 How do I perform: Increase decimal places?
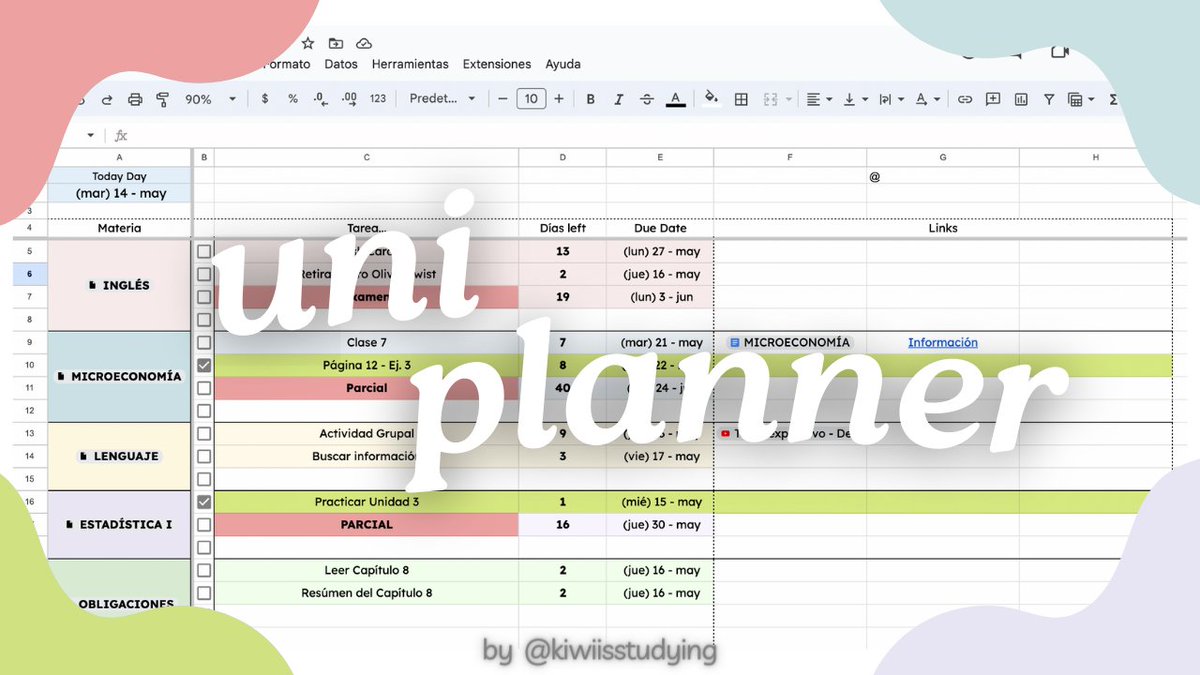point(349,99)
